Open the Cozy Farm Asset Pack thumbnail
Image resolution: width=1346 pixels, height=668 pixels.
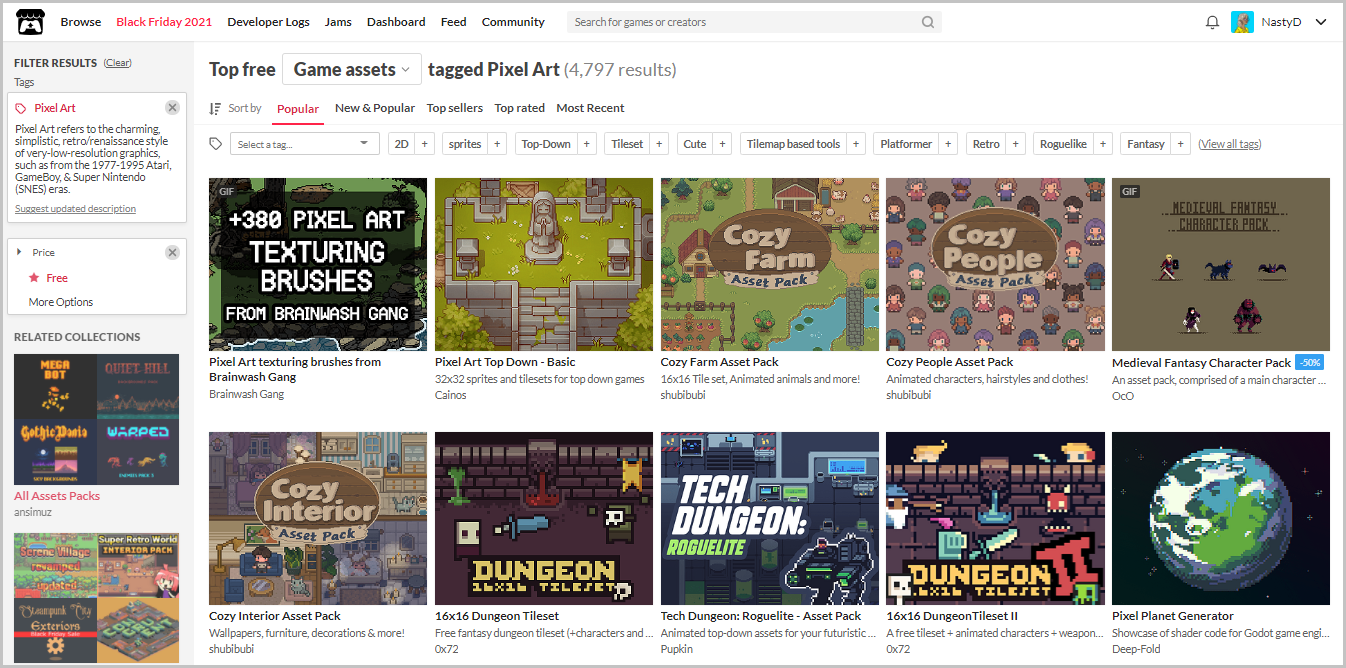770,264
